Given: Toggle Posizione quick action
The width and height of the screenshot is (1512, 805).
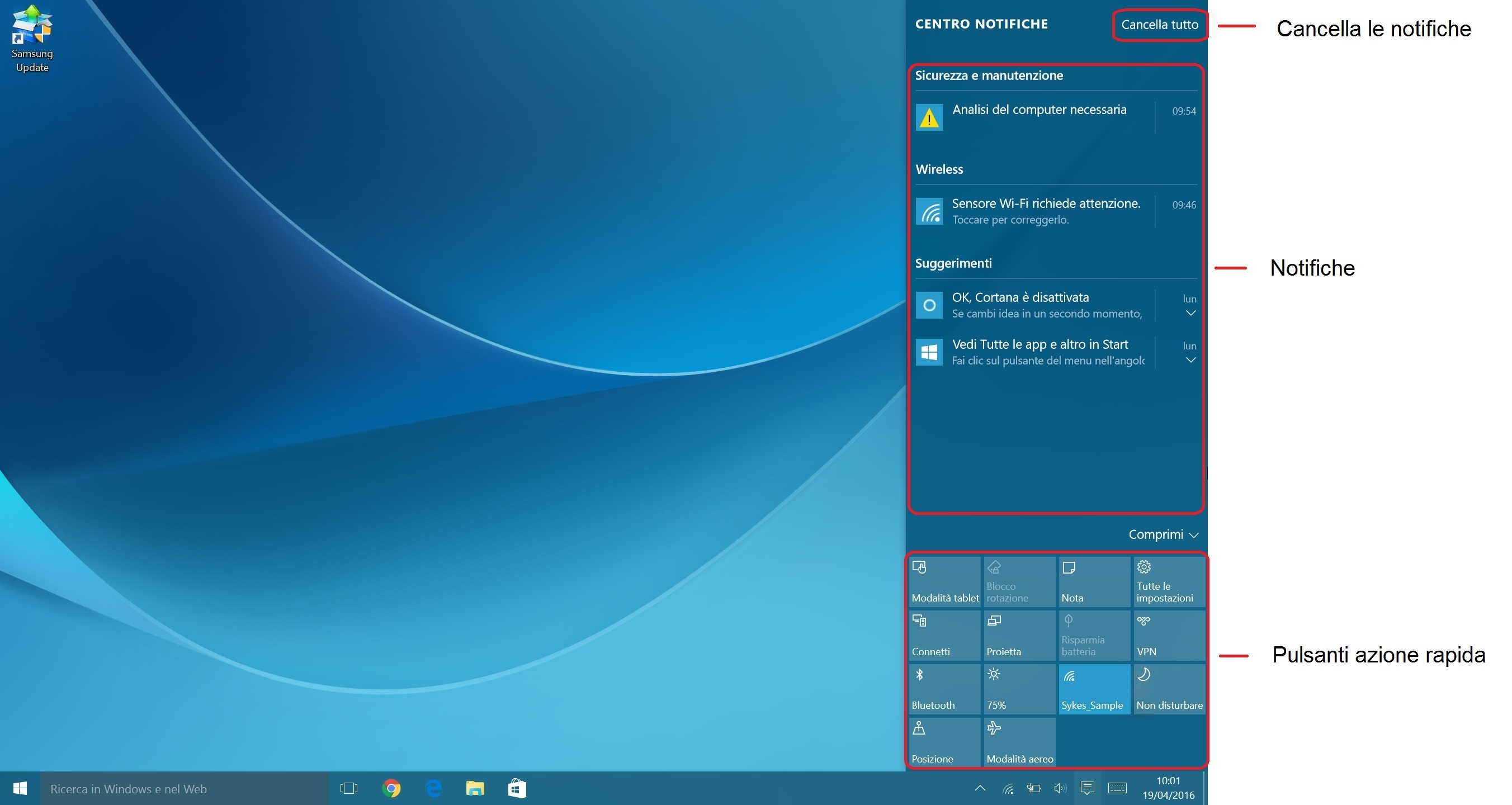Looking at the screenshot, I should (944, 743).
